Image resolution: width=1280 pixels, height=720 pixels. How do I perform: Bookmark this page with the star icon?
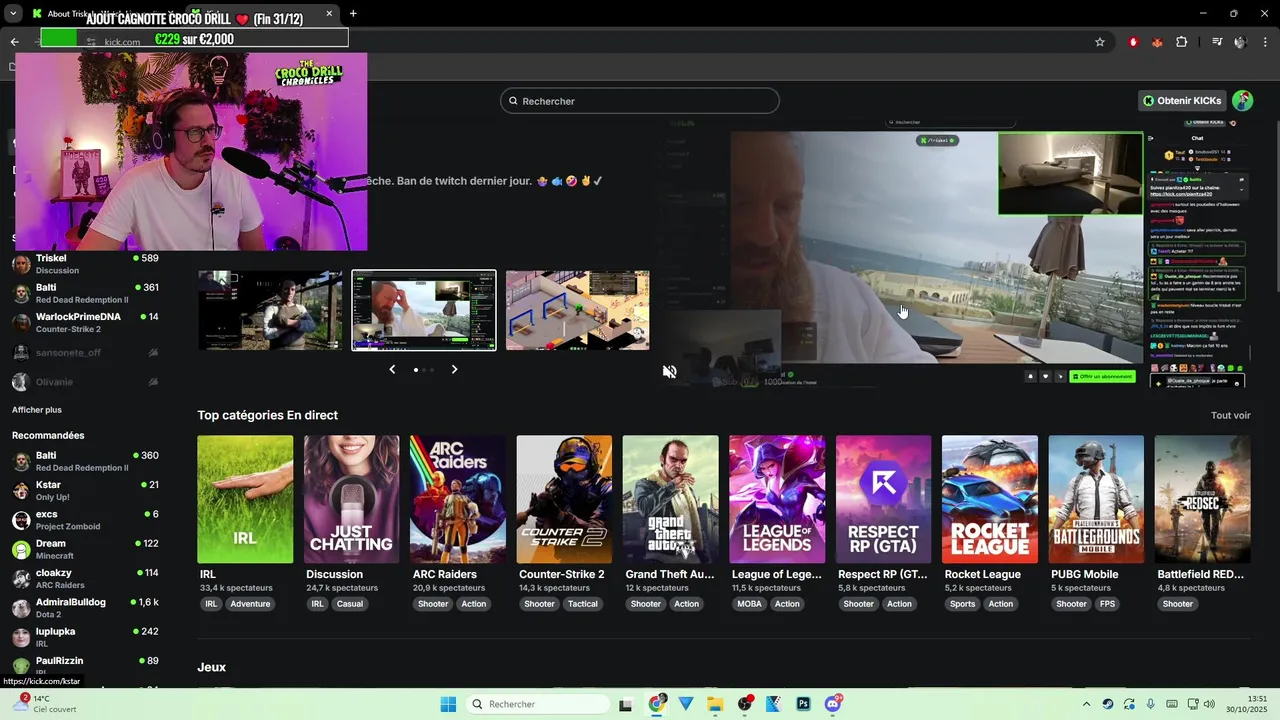click(x=1100, y=42)
